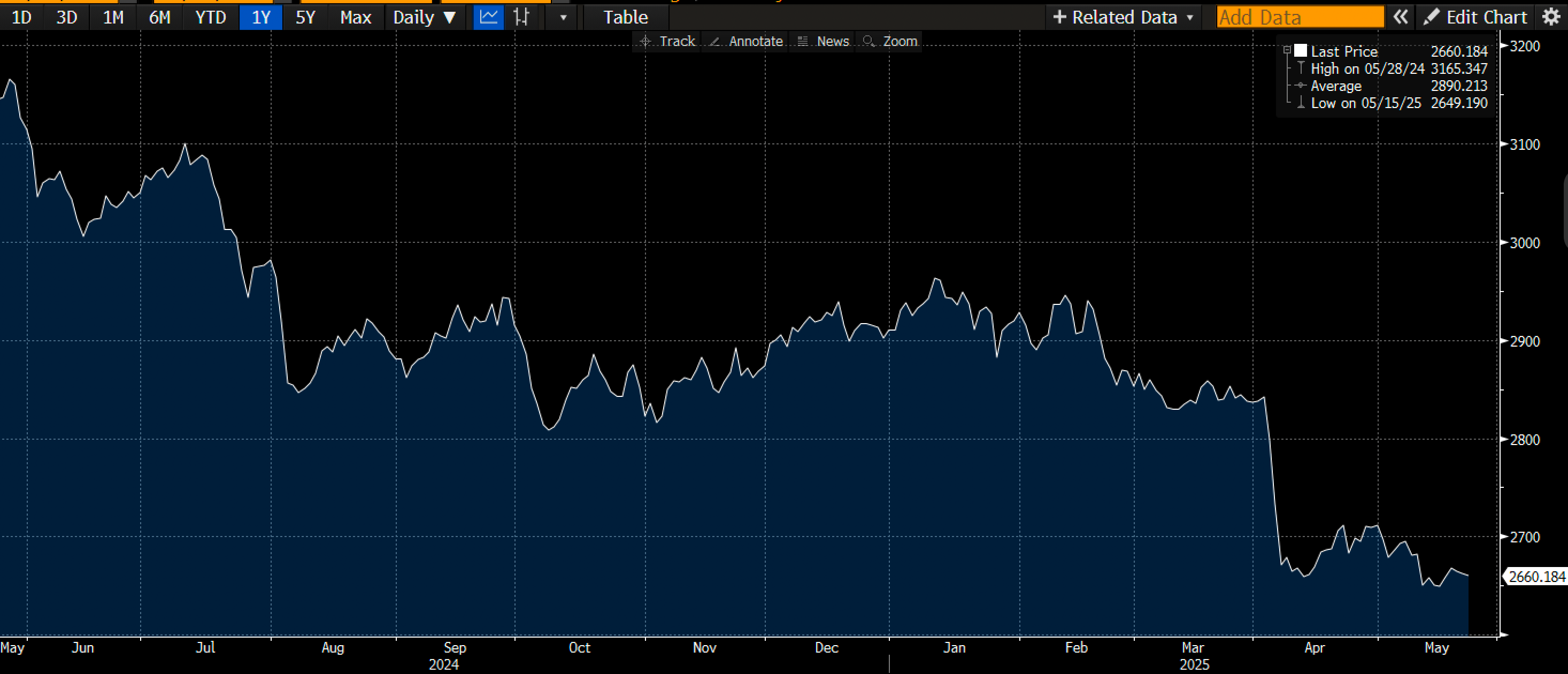
Task: Select the 5Y time range
Action: pos(305,17)
